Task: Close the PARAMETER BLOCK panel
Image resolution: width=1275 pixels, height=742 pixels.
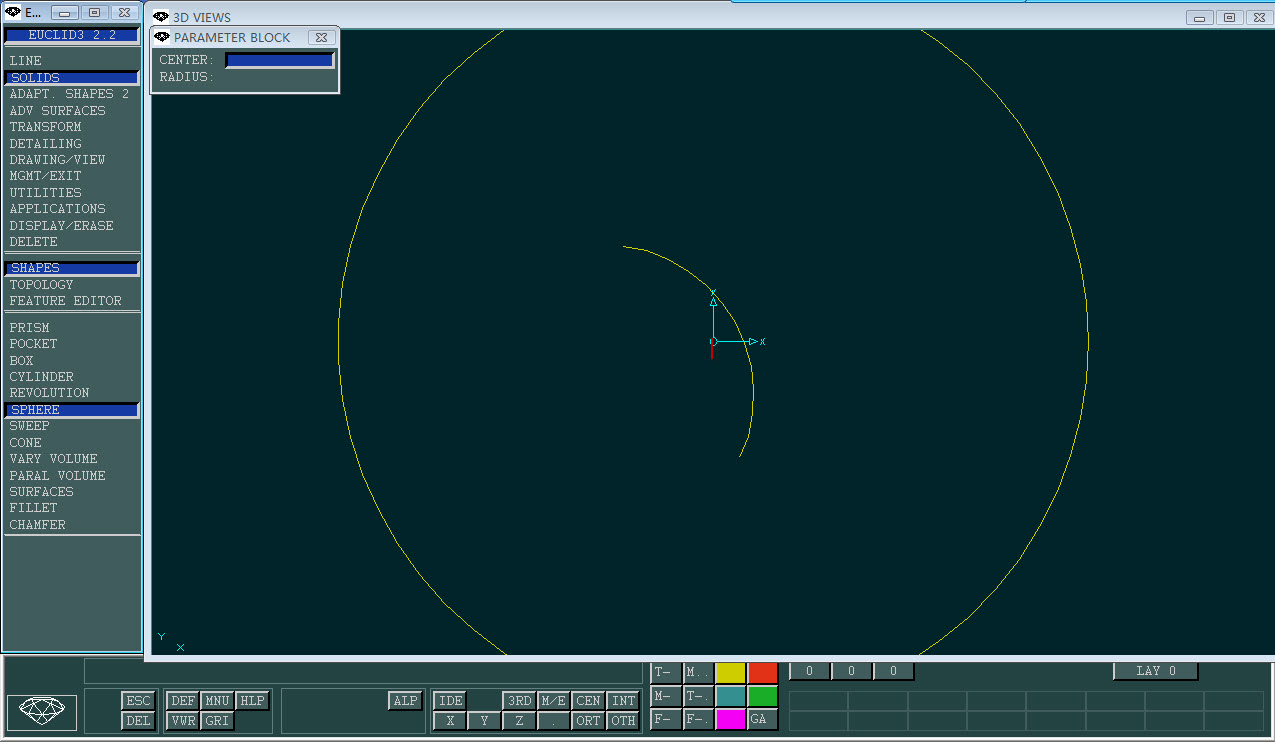Action: click(320, 37)
